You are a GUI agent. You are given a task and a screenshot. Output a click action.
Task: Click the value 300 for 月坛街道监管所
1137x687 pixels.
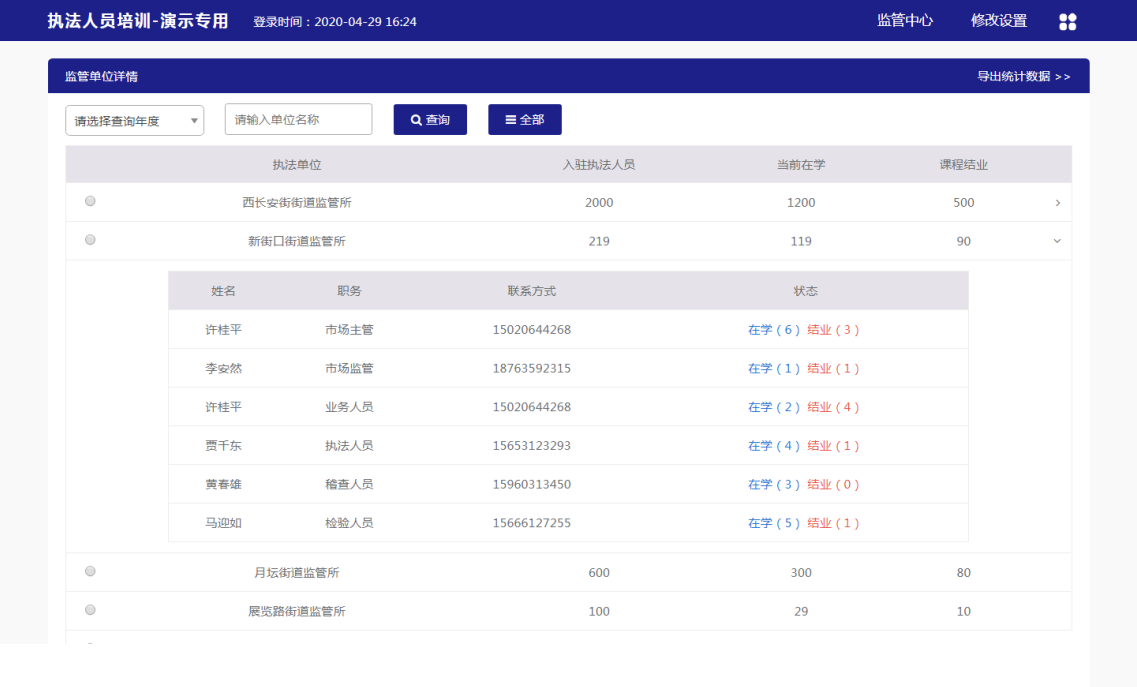(x=801, y=572)
